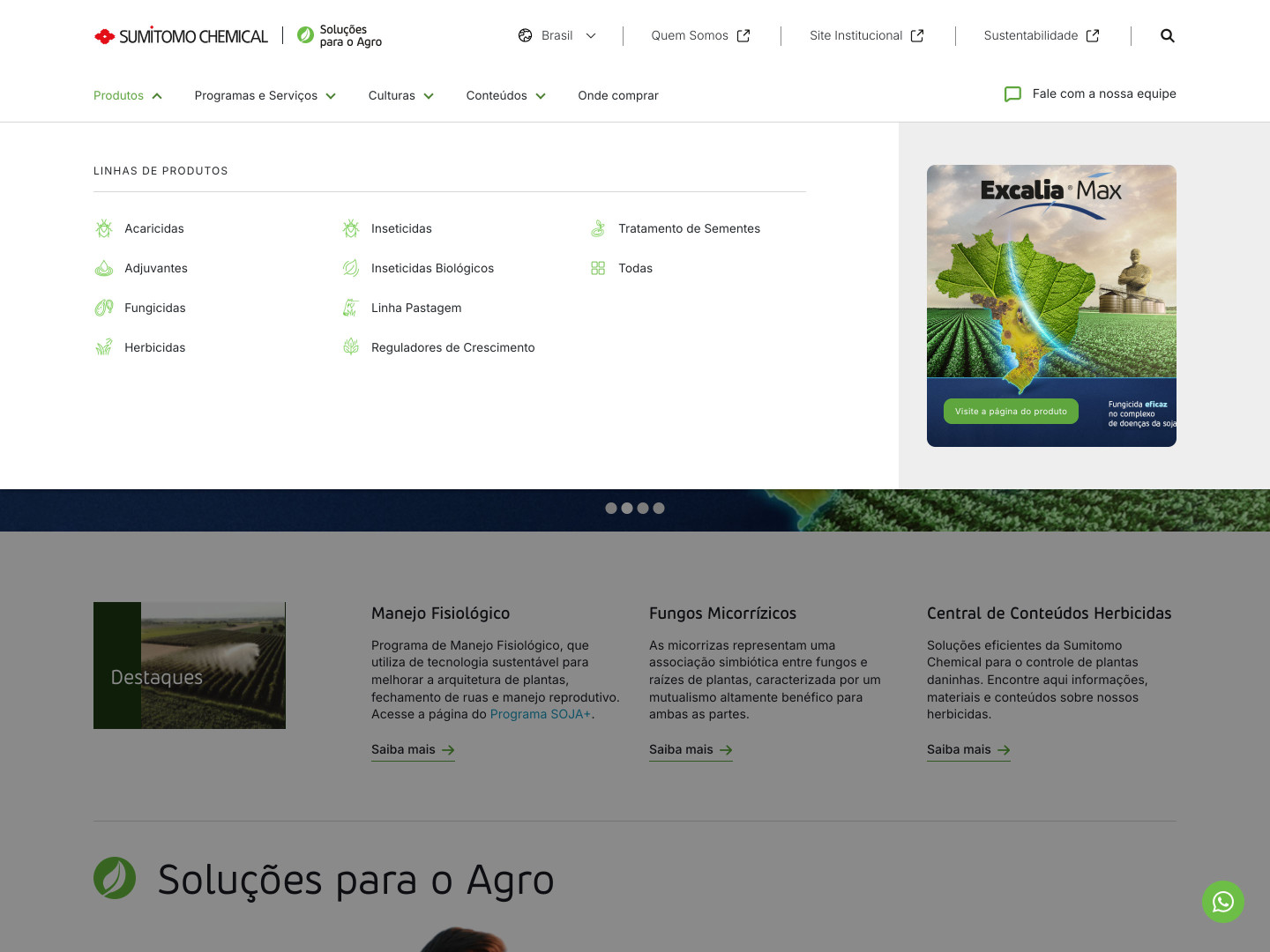Go to the first carousel slide dot
The height and width of the screenshot is (952, 1270).
coord(611,508)
